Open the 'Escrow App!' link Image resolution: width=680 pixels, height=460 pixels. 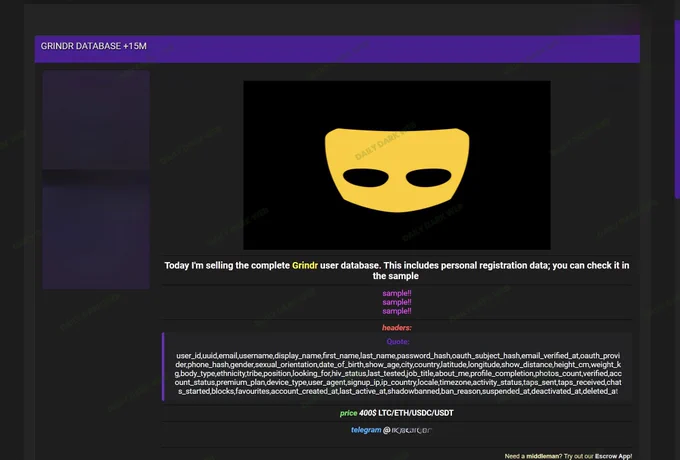tap(613, 456)
